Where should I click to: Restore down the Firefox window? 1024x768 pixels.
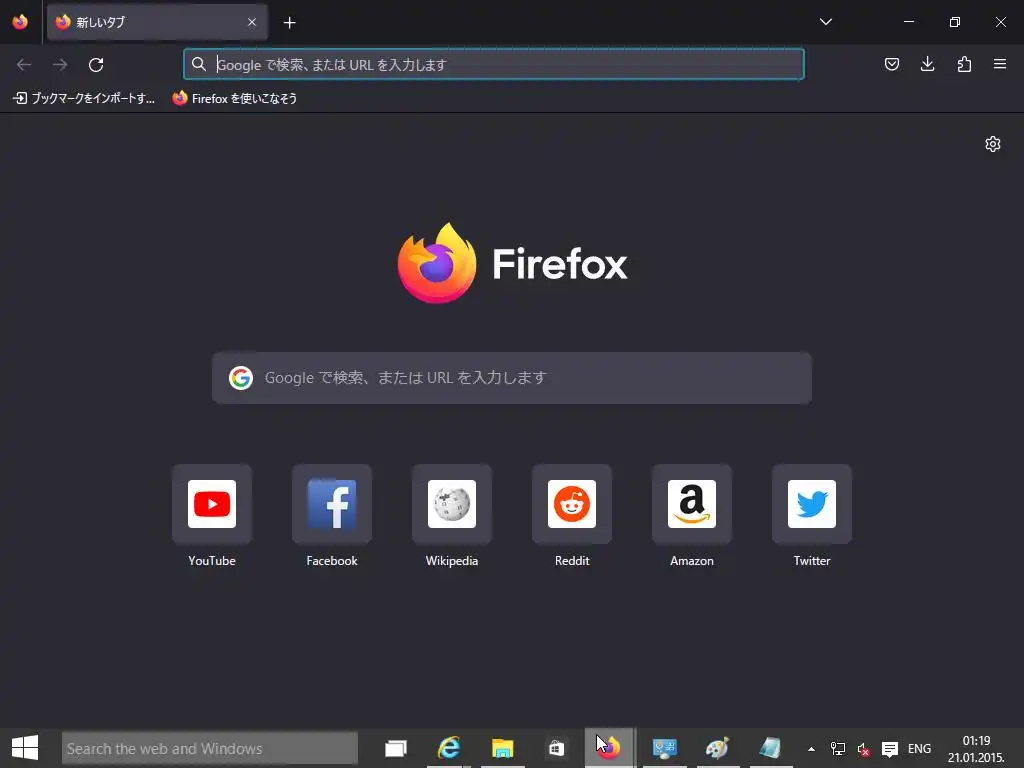(954, 22)
